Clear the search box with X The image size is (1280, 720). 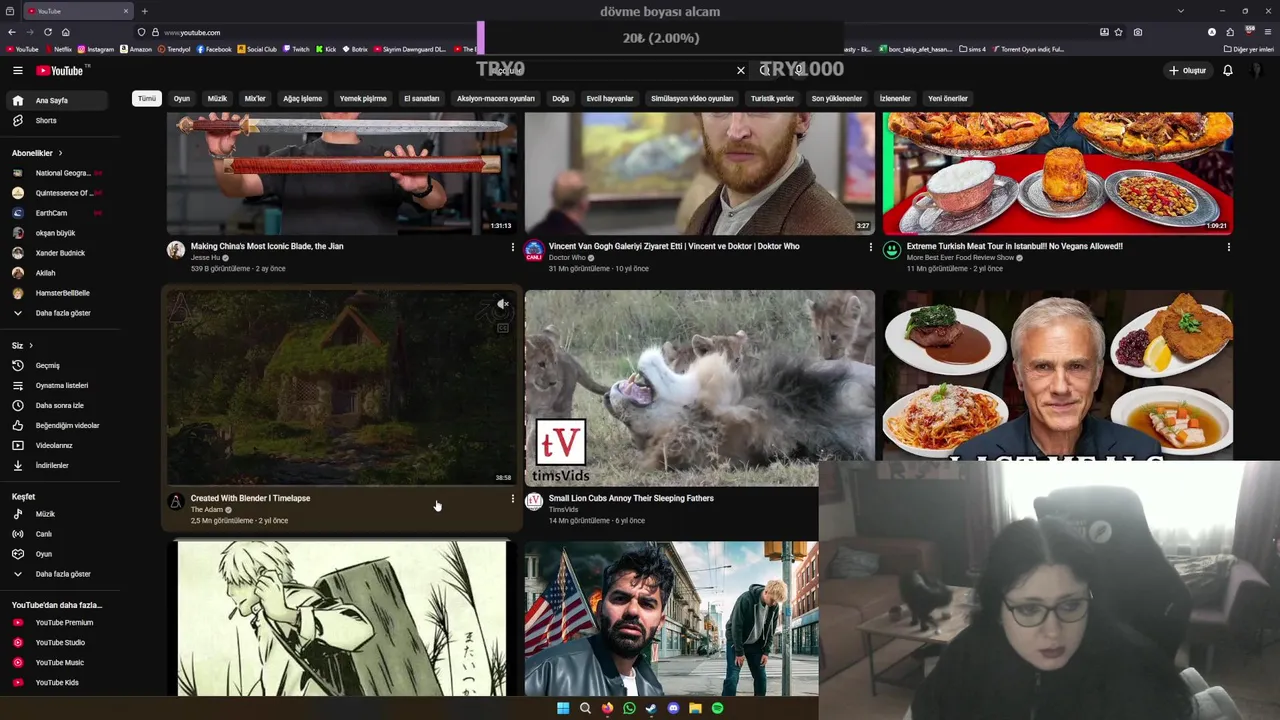(x=741, y=71)
